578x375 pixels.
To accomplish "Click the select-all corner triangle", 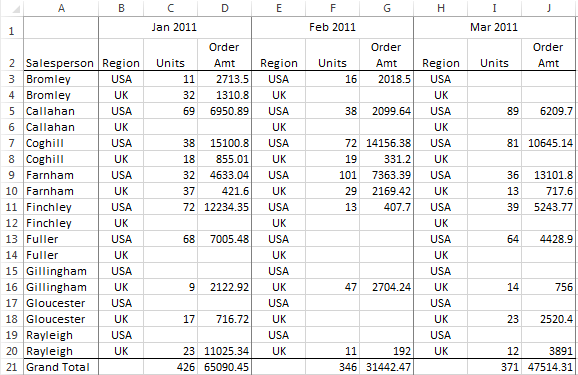I will pyautogui.click(x=15, y=9).
